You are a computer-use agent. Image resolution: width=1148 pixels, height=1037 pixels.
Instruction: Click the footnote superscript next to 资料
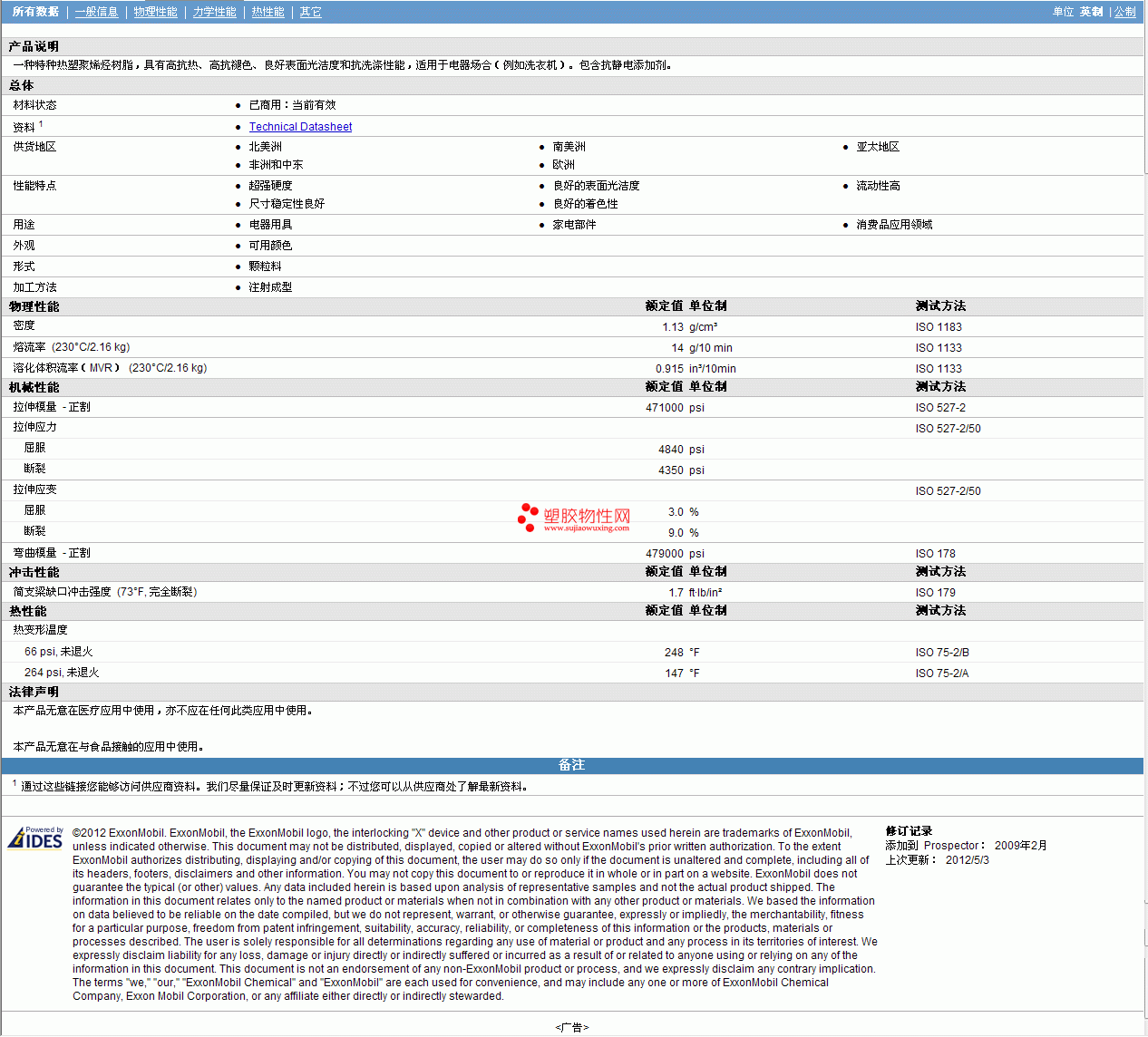coord(41,123)
